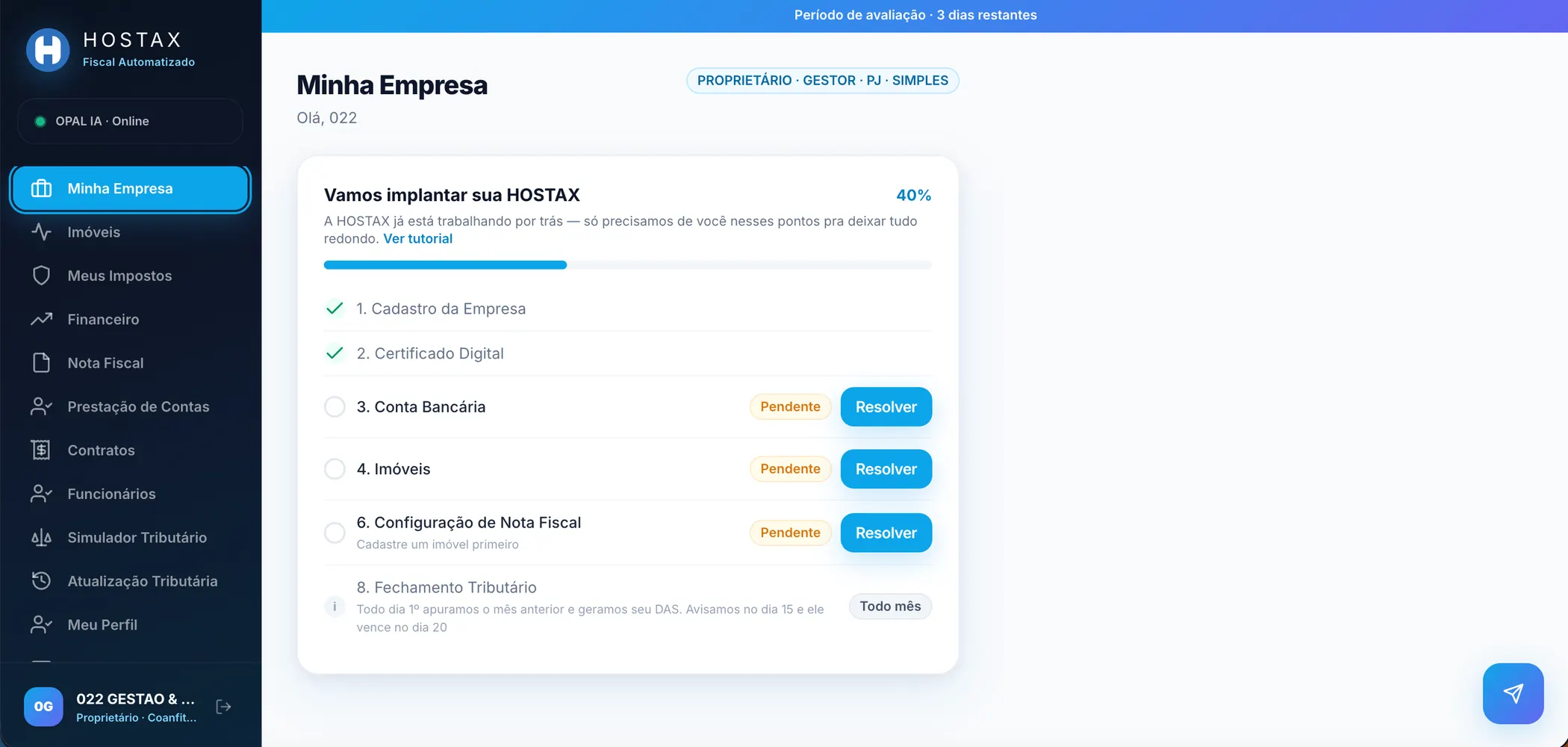Click the Meus Impostos shield icon
The width and height of the screenshot is (1568, 747).
41,276
